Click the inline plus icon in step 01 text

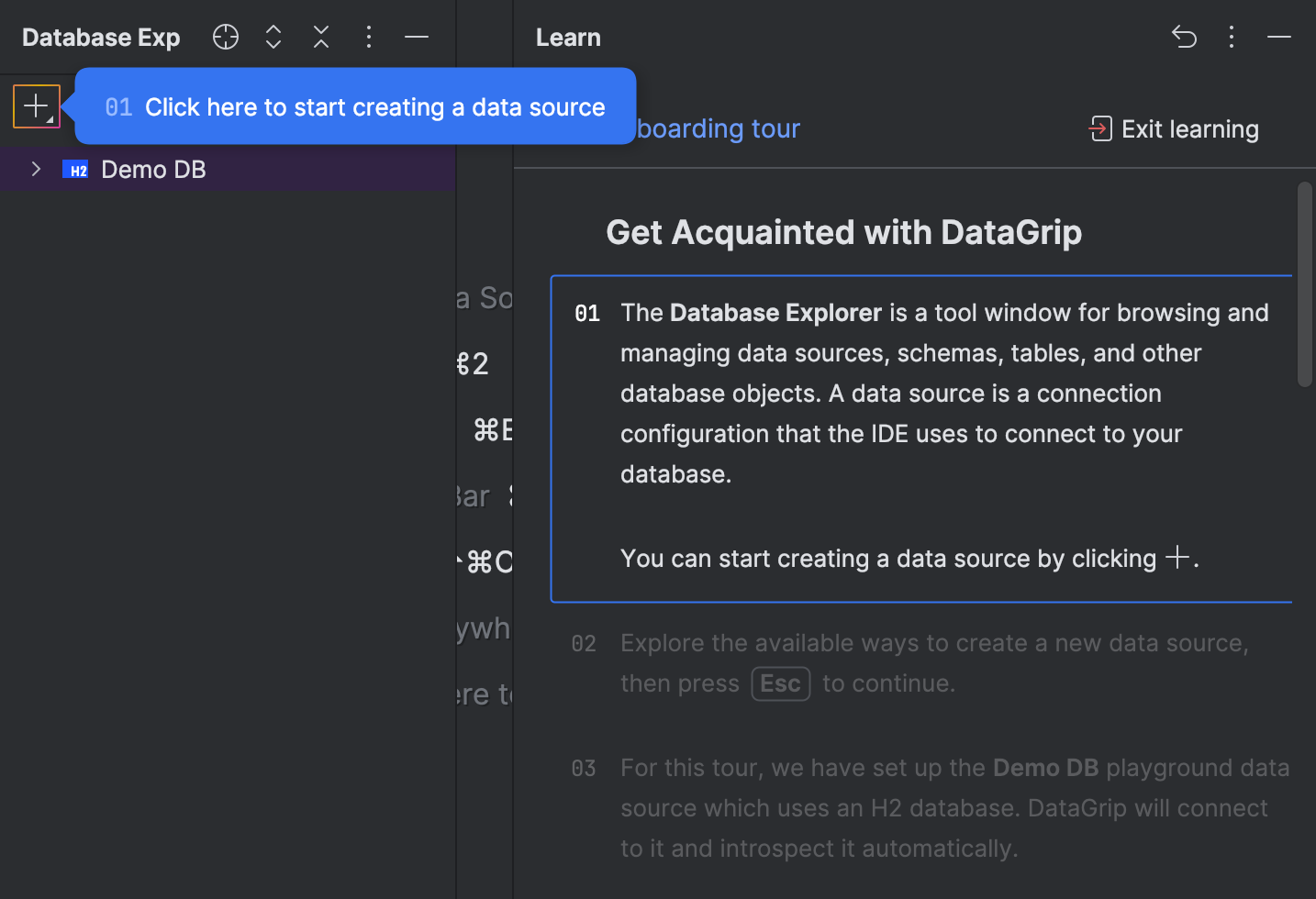(x=1177, y=557)
